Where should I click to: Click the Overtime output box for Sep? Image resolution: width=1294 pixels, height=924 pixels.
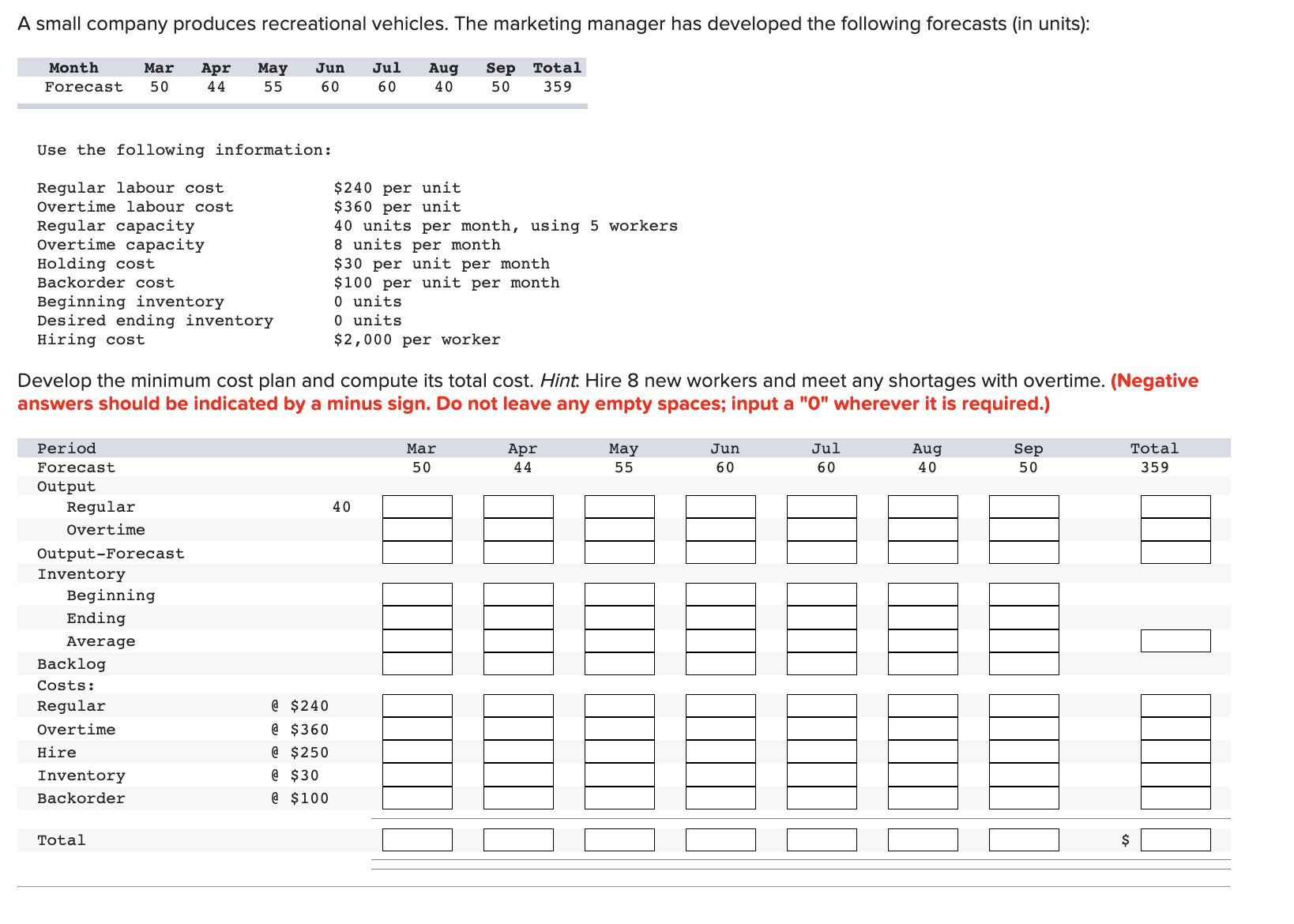click(1024, 529)
